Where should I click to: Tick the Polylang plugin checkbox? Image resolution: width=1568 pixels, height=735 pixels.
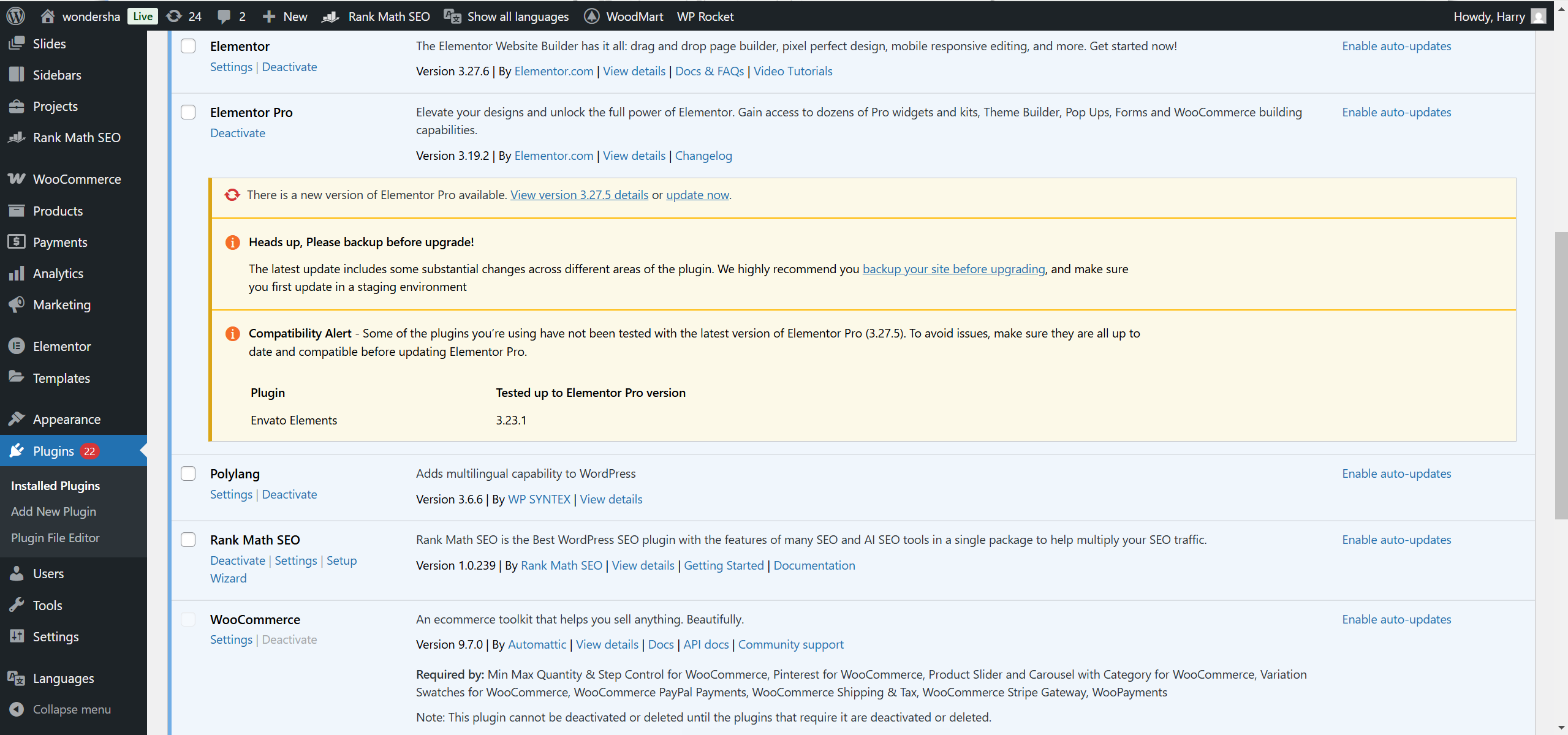[188, 473]
